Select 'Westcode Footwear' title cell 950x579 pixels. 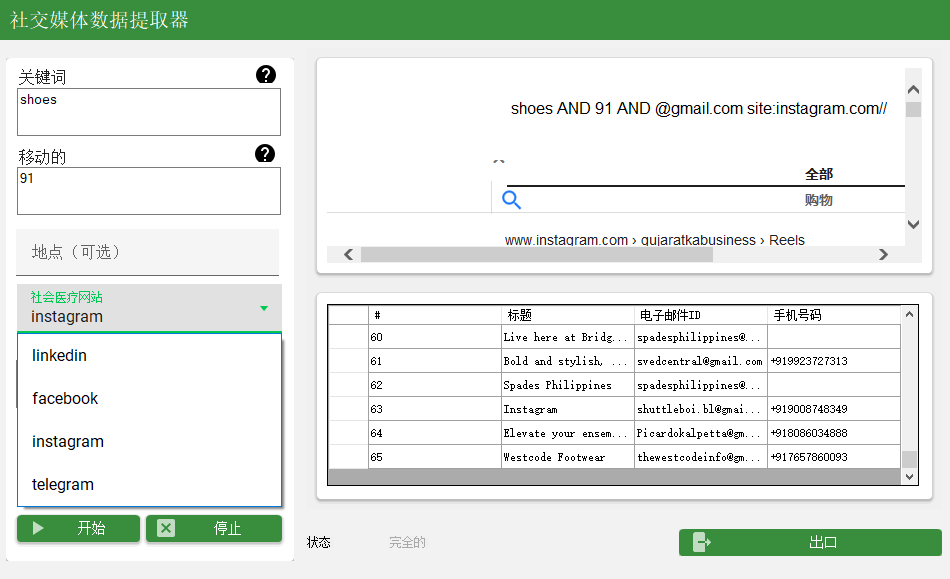(568, 457)
